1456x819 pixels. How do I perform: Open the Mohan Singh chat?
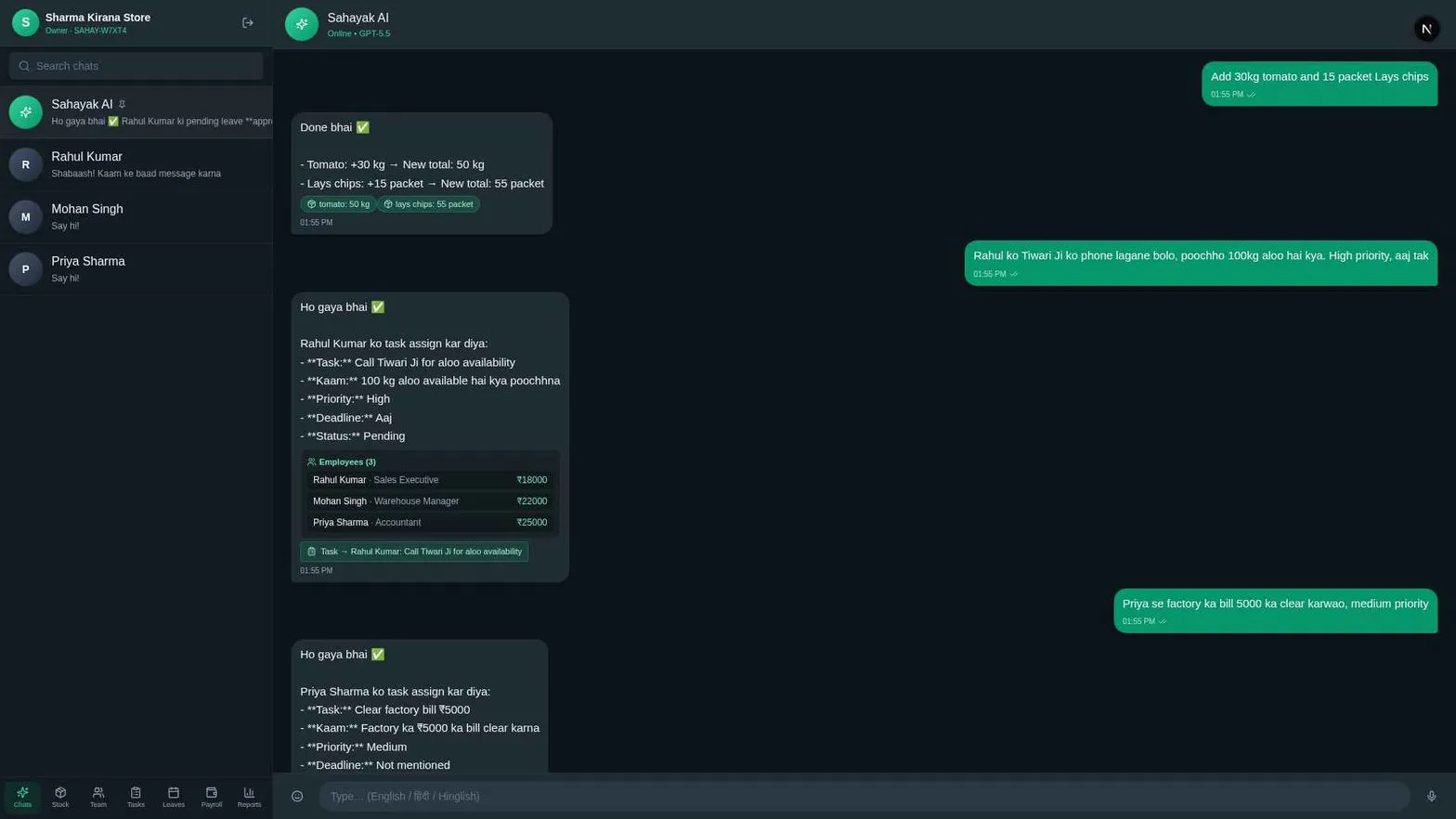point(136,216)
